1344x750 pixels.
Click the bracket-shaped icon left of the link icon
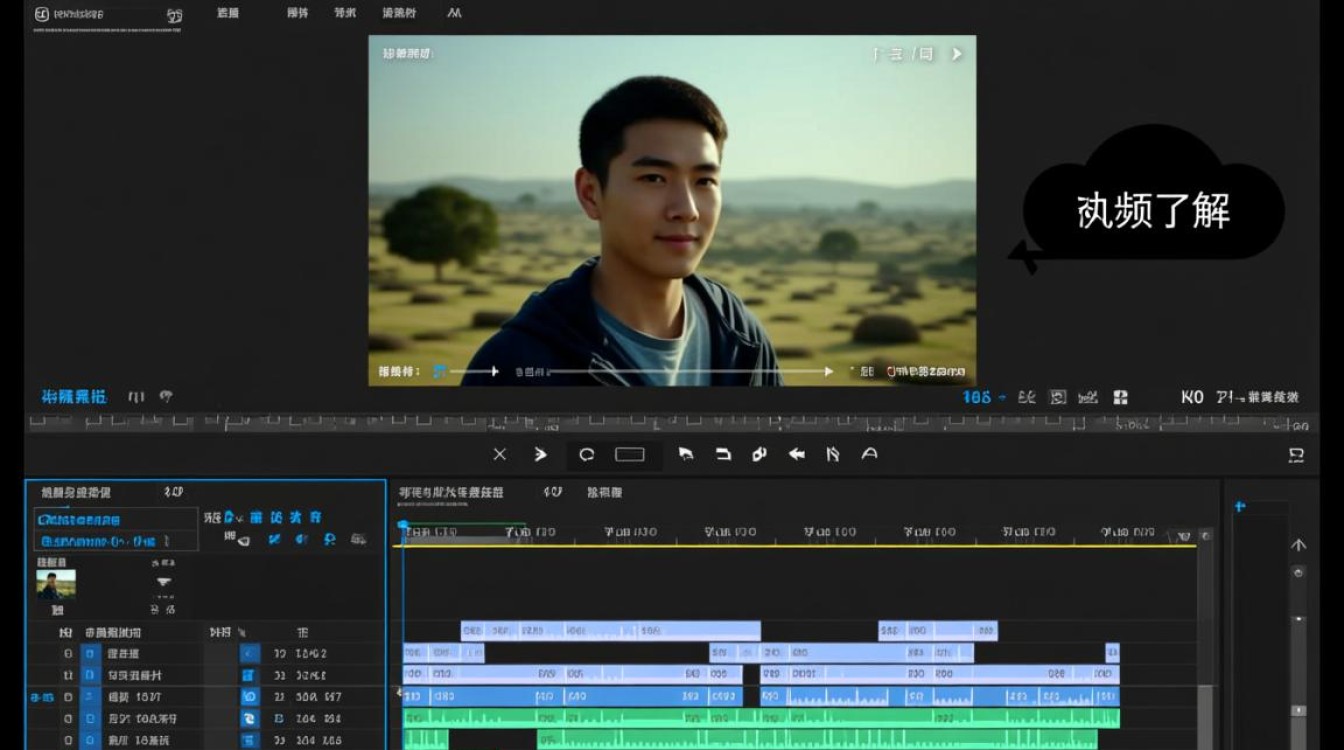click(723, 454)
